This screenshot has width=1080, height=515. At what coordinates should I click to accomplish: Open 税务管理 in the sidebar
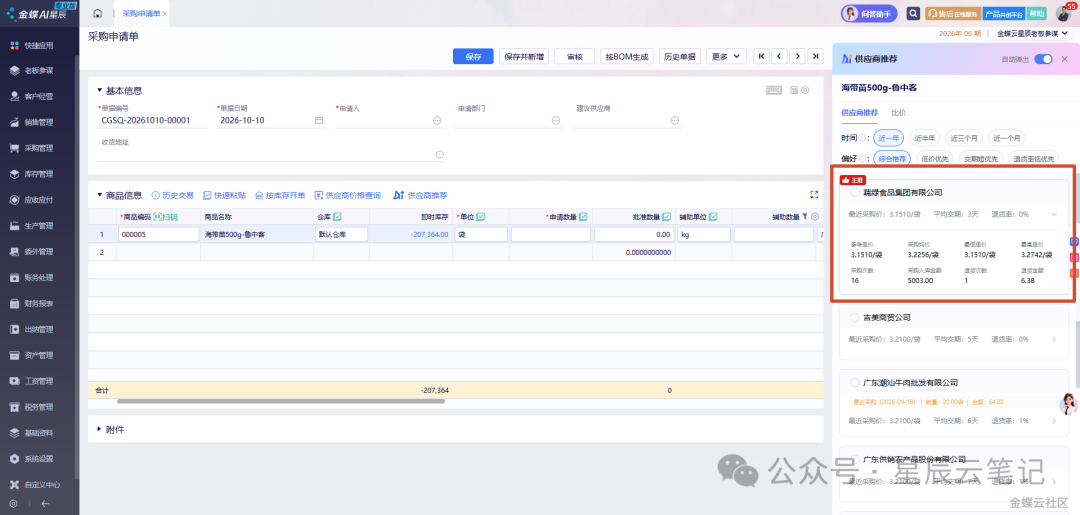click(41, 408)
